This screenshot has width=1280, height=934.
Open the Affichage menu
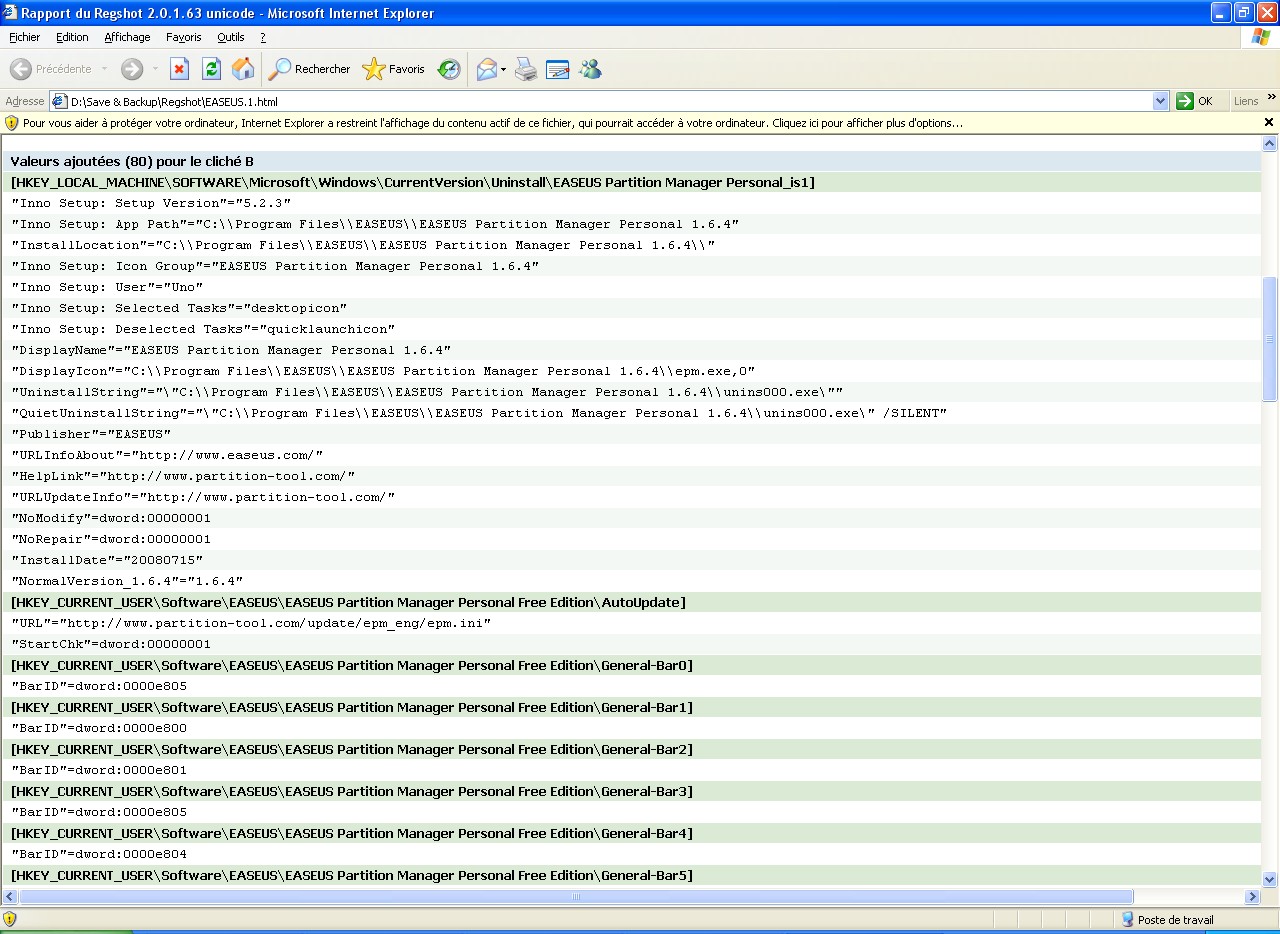click(127, 37)
